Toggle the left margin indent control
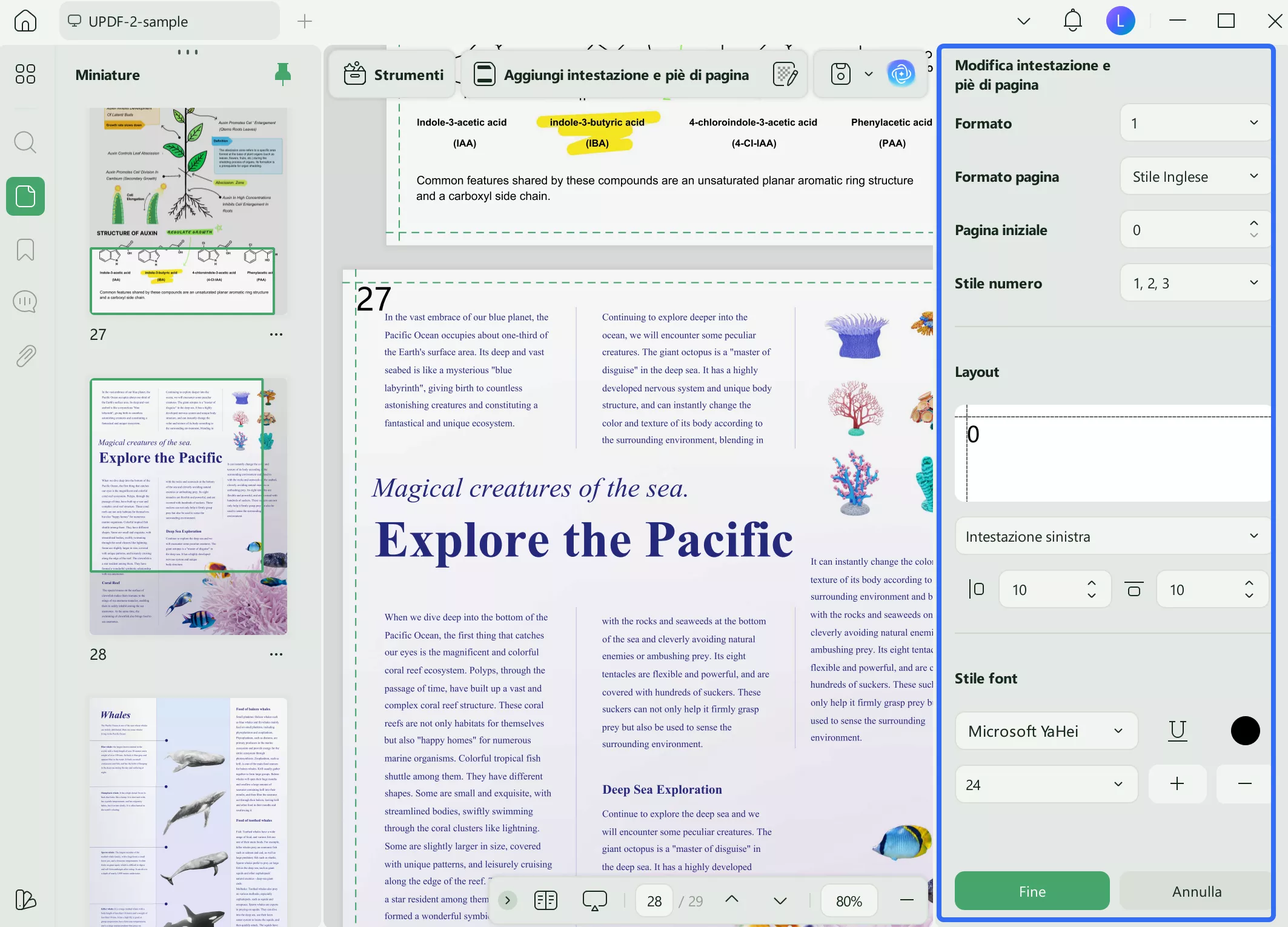This screenshot has width=1288, height=927. pyautogui.click(x=977, y=588)
